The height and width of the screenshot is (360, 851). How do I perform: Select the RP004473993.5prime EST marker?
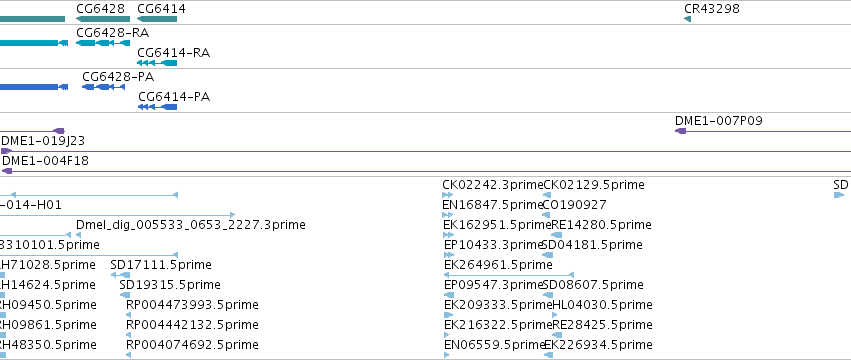coord(128,315)
